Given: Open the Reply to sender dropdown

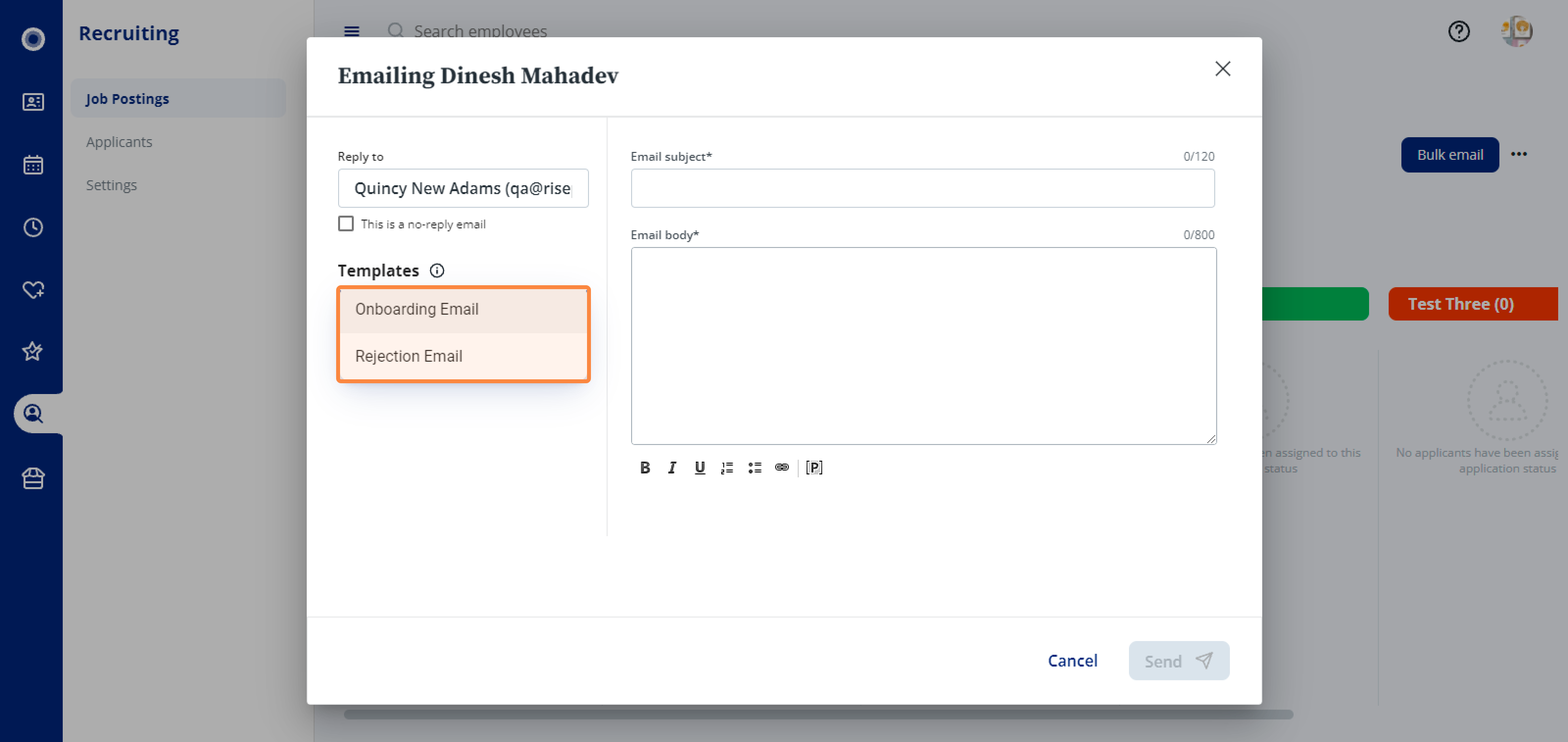Looking at the screenshot, I should (x=463, y=188).
